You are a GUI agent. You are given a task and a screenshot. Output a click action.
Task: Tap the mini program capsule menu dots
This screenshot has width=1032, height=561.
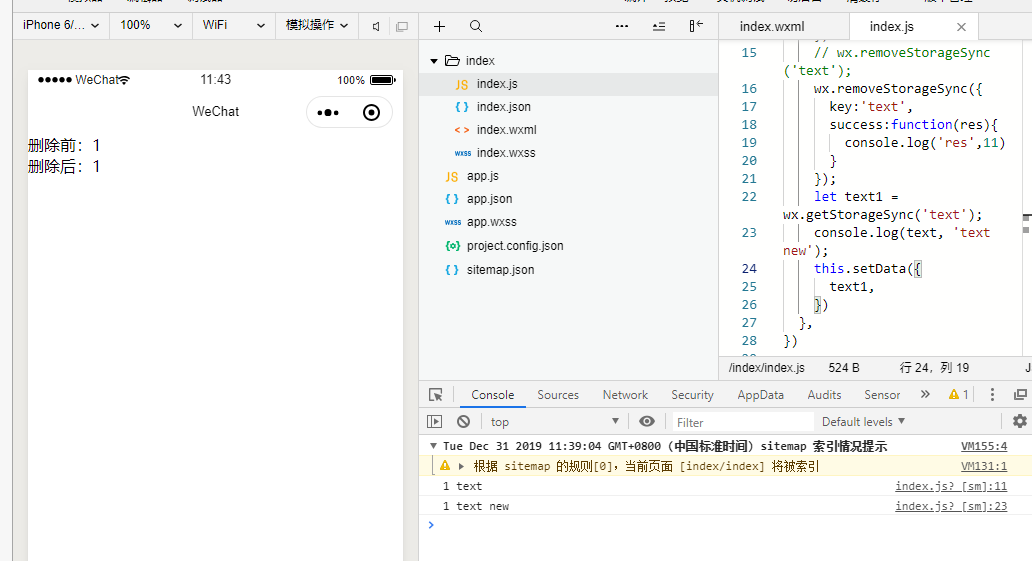(328, 113)
